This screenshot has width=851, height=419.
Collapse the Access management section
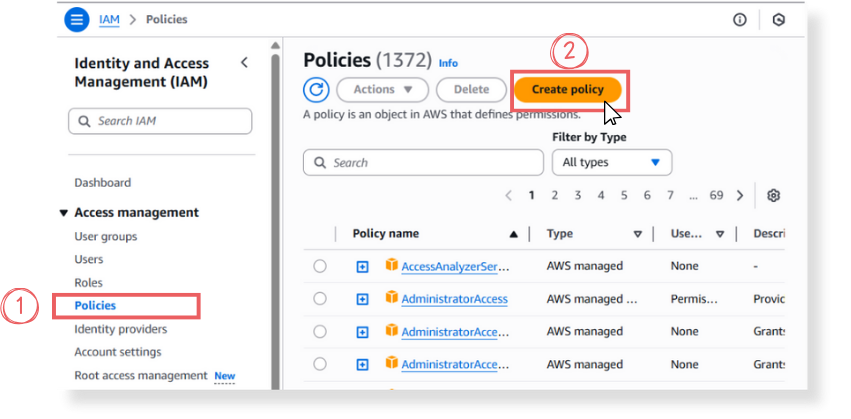(x=64, y=213)
